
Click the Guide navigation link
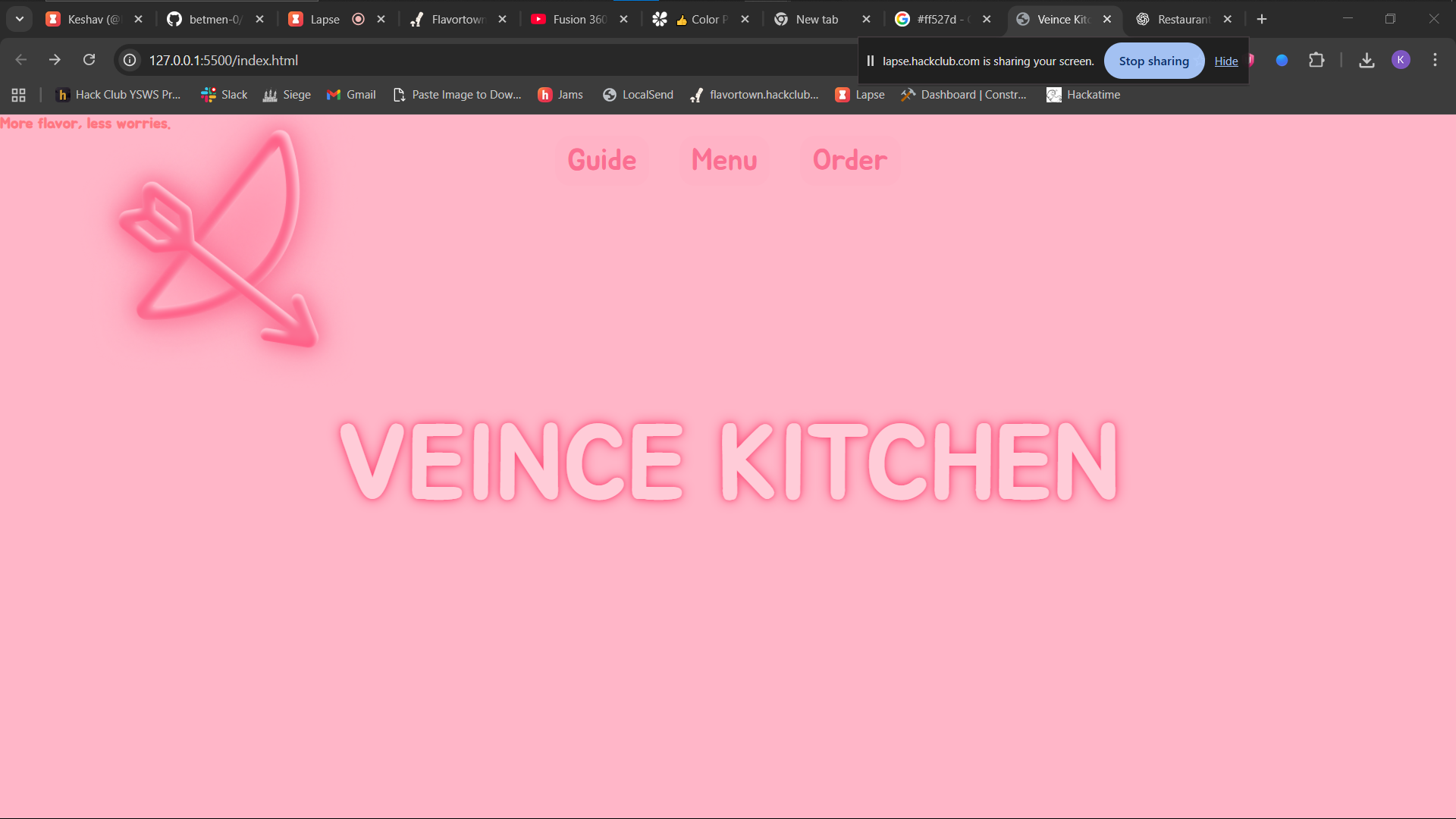coord(602,160)
